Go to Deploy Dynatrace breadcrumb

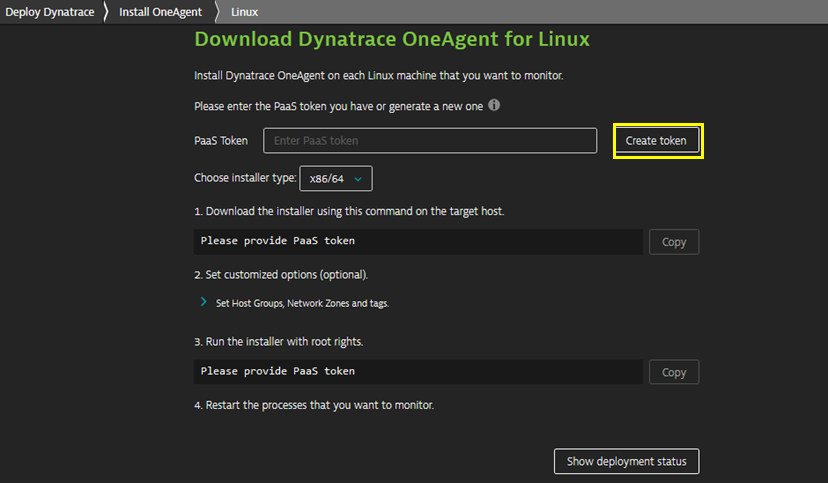[48, 12]
